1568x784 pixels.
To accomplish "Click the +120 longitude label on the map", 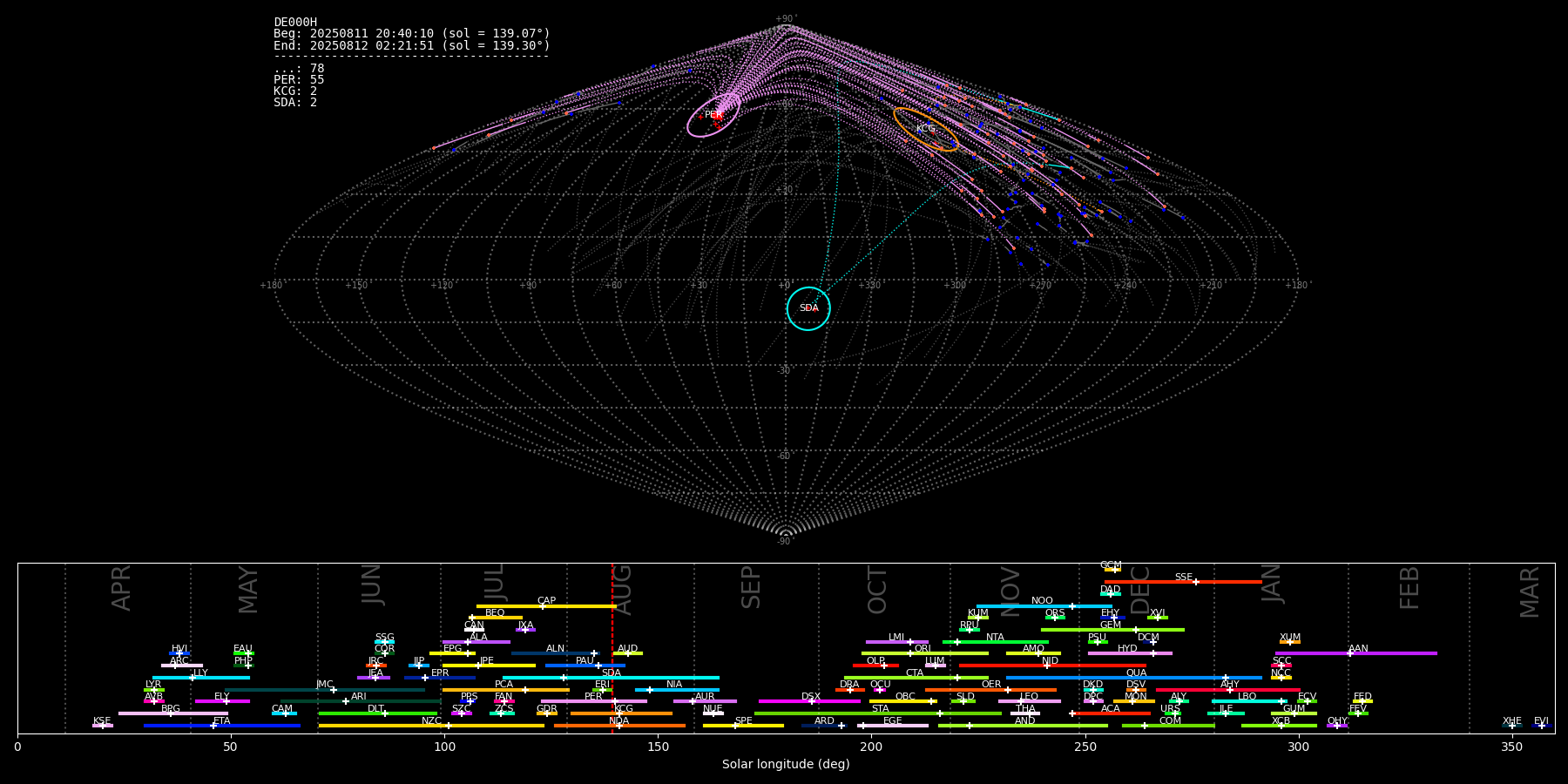I will tap(442, 286).
